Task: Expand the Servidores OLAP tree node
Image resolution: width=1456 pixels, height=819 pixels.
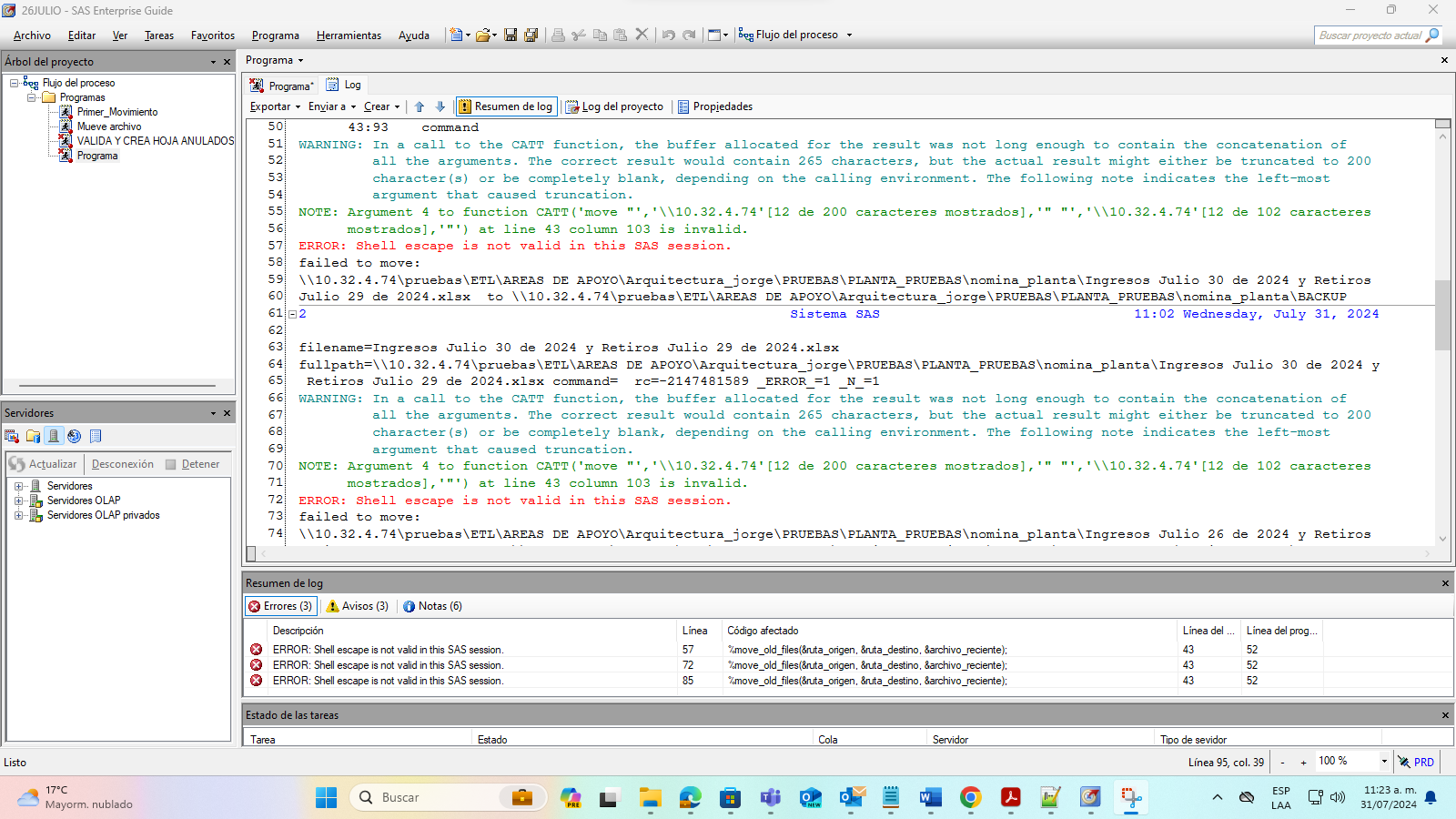Action: [x=19, y=500]
